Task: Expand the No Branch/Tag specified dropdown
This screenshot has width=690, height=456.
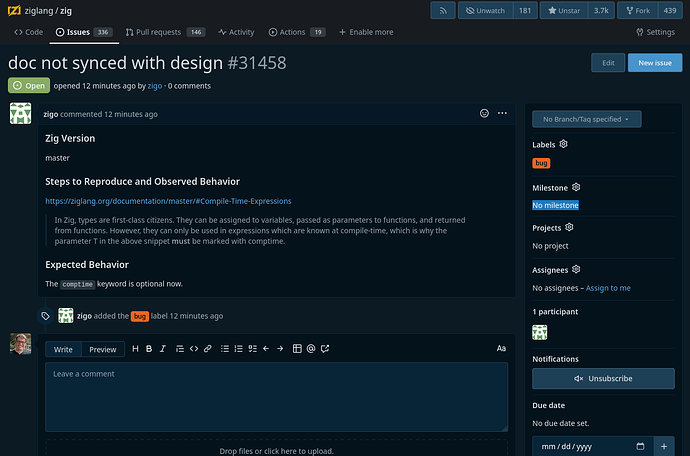Action: point(586,119)
